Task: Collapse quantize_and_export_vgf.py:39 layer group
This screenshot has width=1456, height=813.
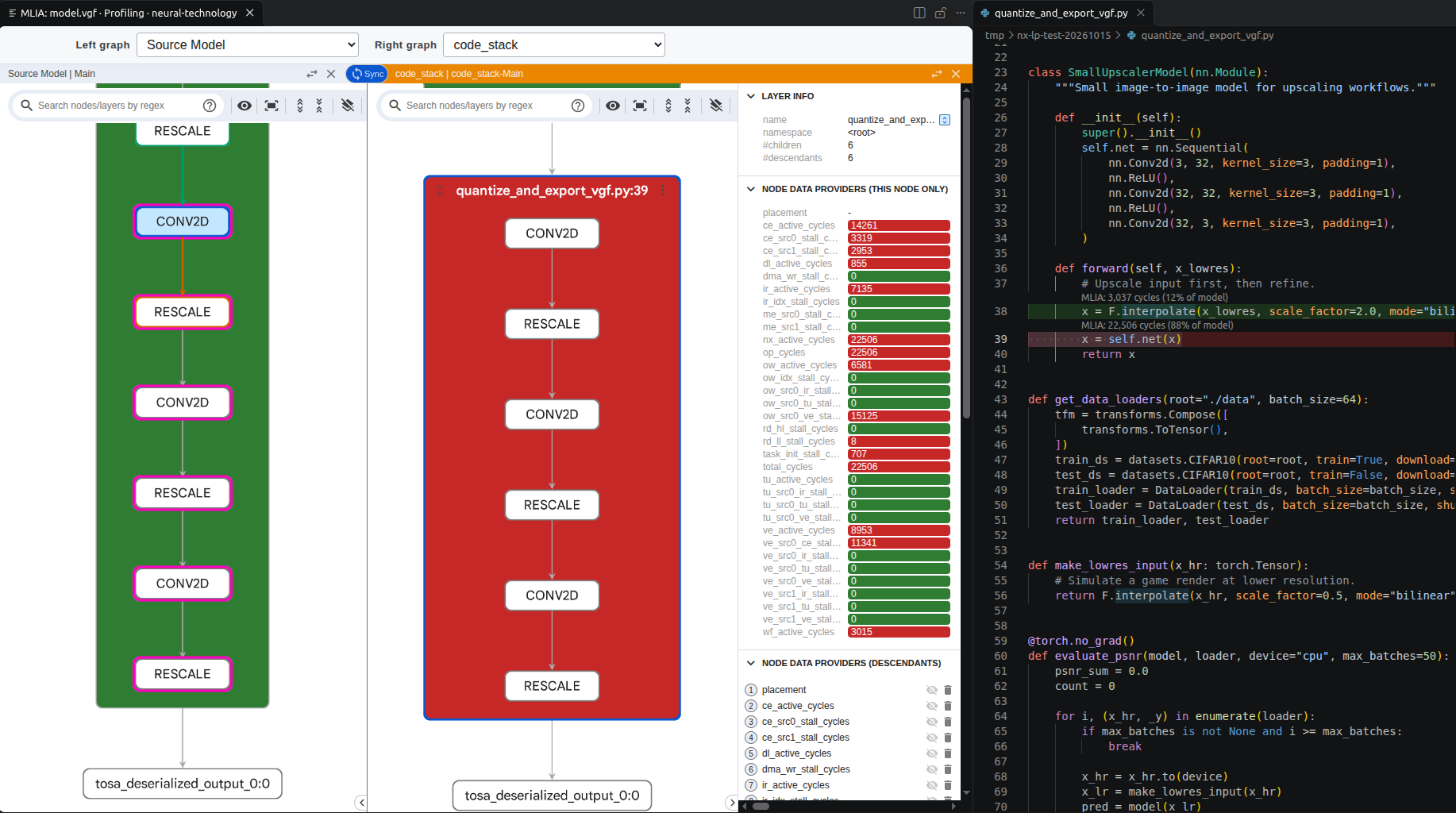Action: click(x=441, y=191)
